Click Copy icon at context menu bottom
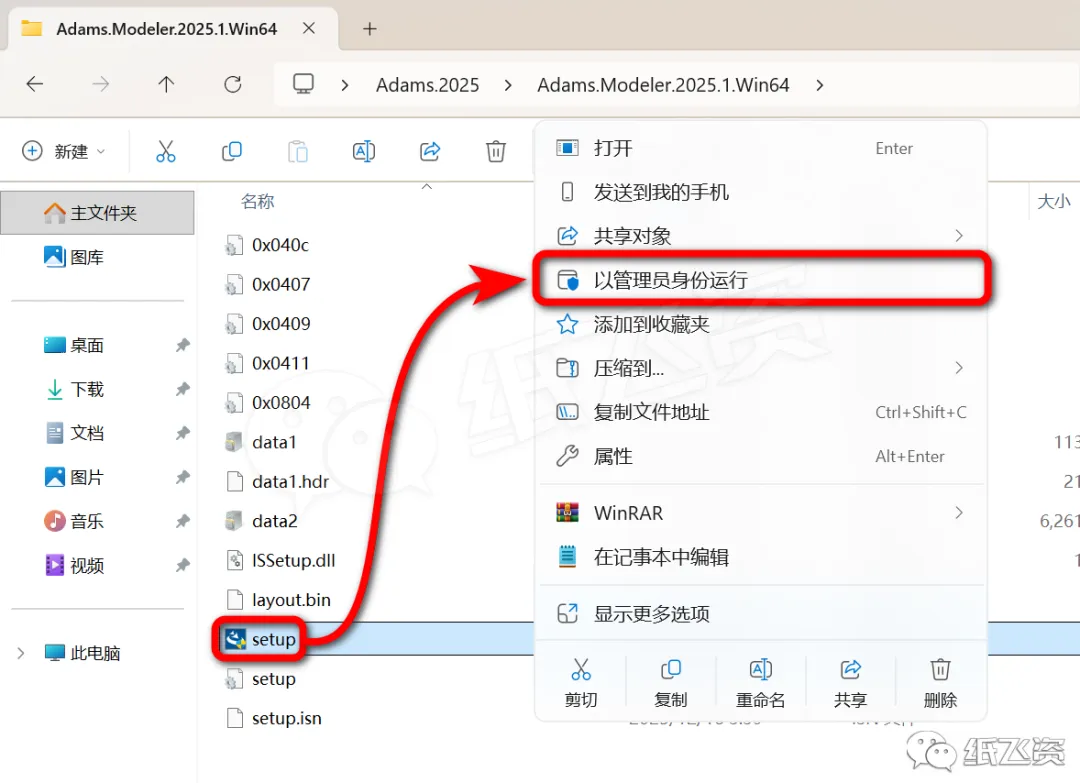This screenshot has width=1080, height=783. [670, 670]
